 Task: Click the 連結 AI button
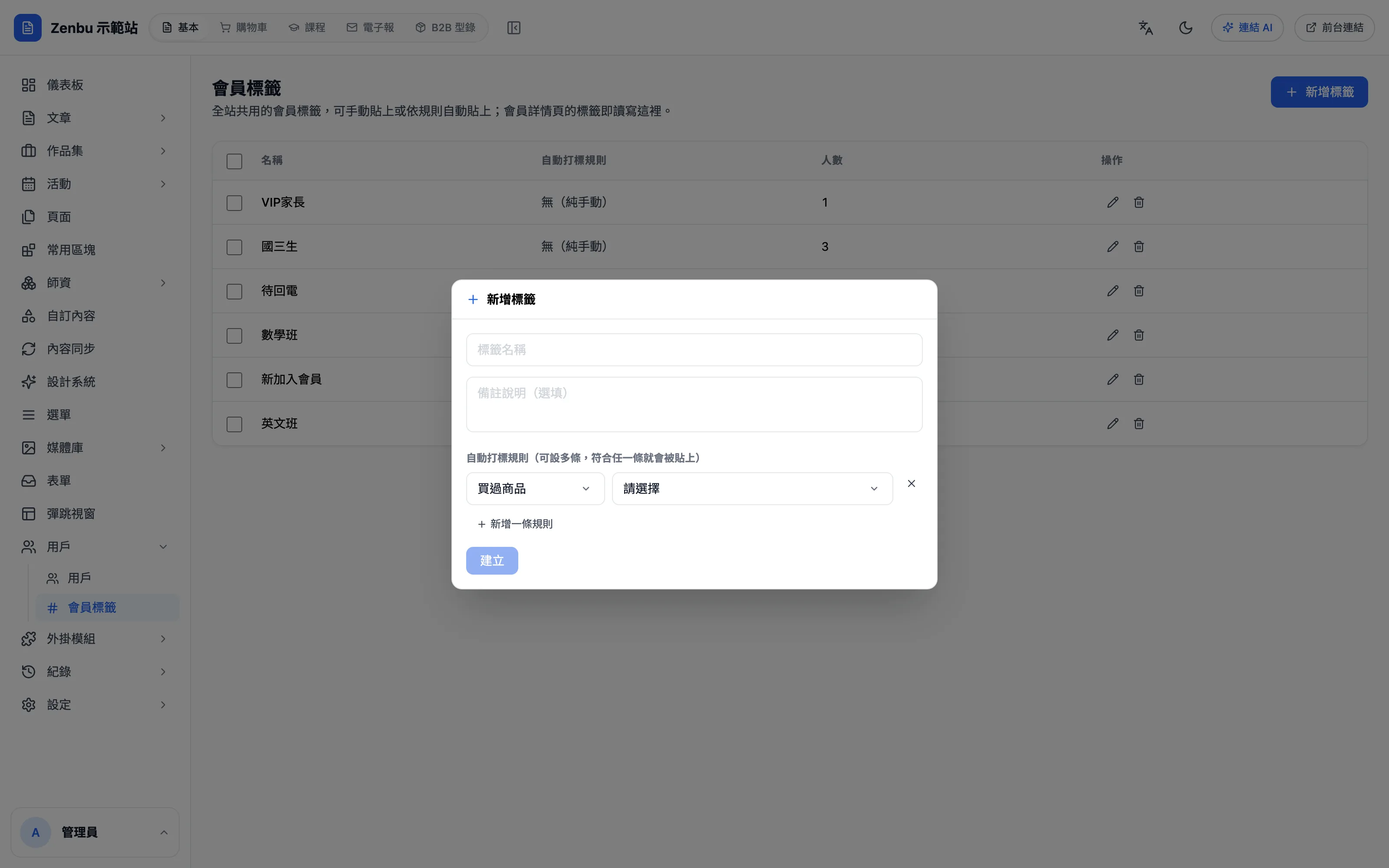(1247, 27)
